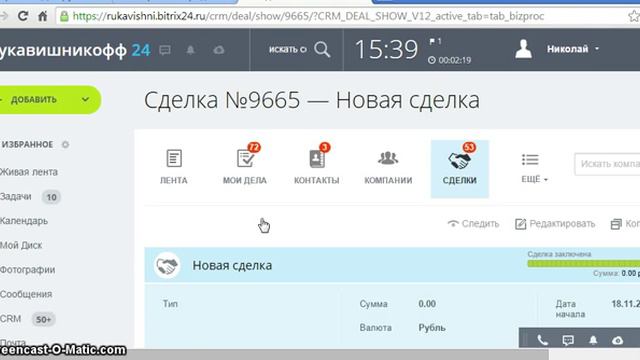Open the chat bubble icon in bottom panel
This screenshot has width=640, height=360.
tap(568, 340)
